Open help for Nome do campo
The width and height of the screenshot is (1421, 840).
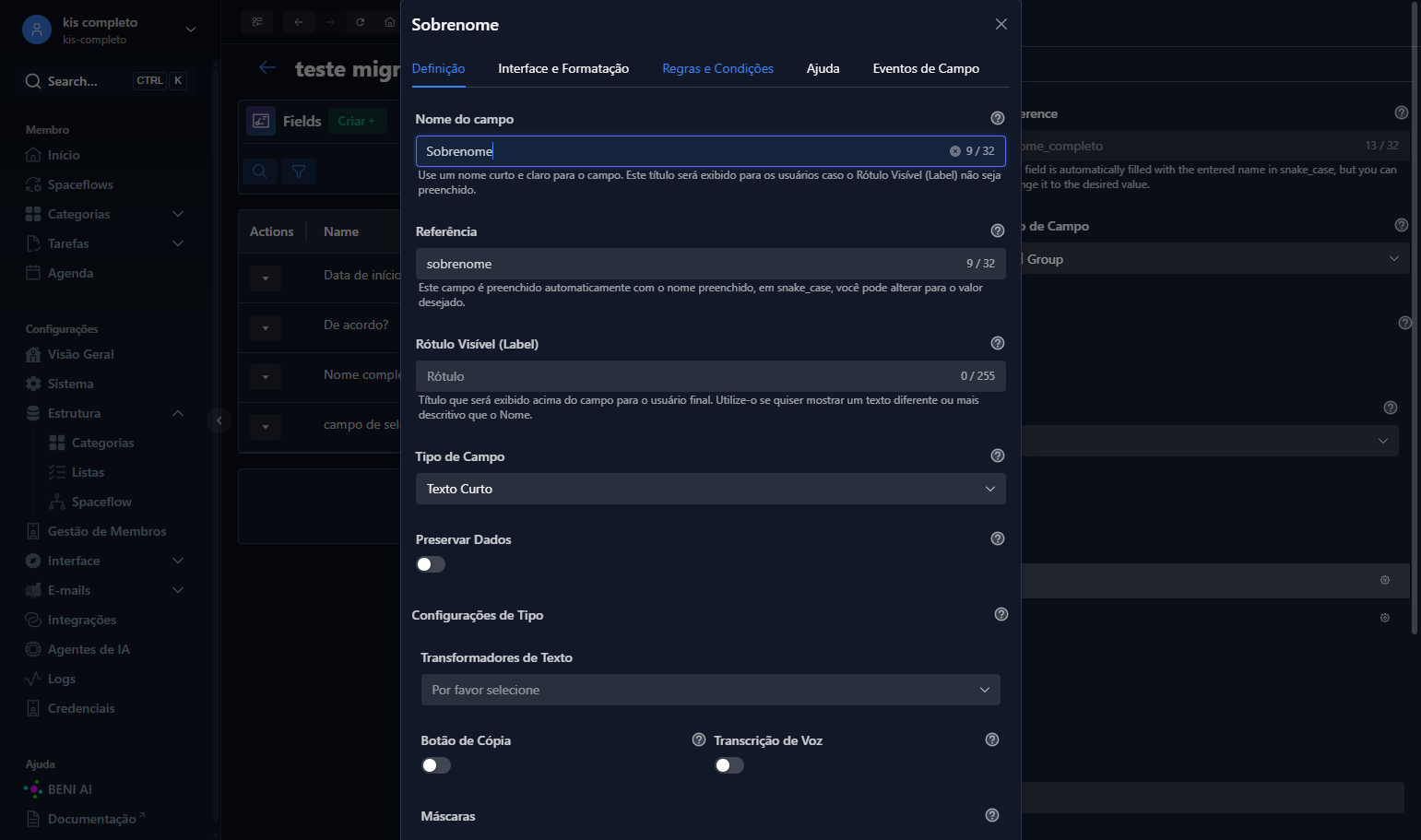pos(997,118)
